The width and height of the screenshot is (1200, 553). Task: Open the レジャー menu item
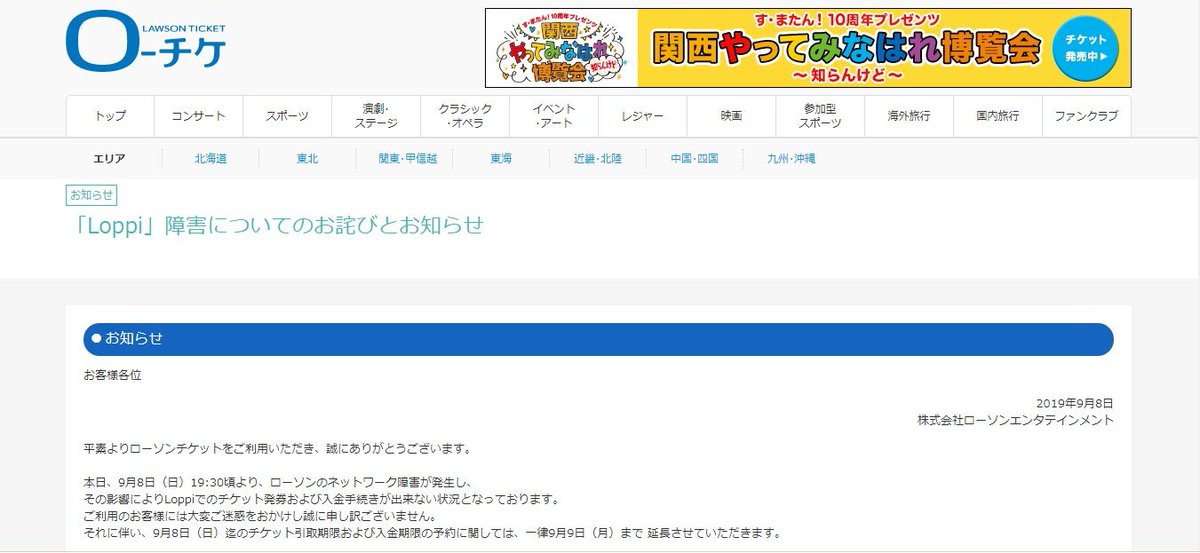point(642,116)
